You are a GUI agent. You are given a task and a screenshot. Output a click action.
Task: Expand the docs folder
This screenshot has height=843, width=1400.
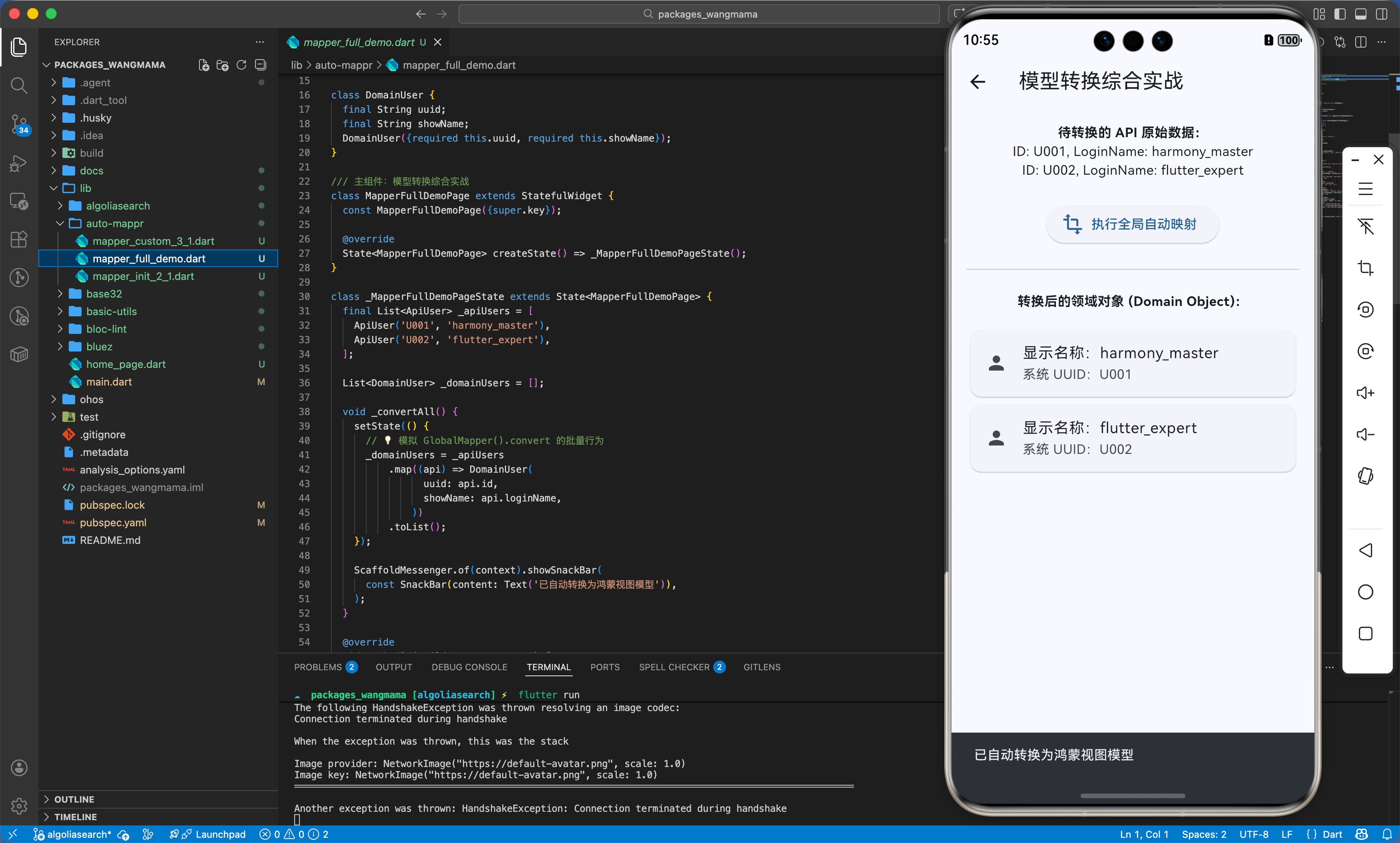[x=92, y=170]
